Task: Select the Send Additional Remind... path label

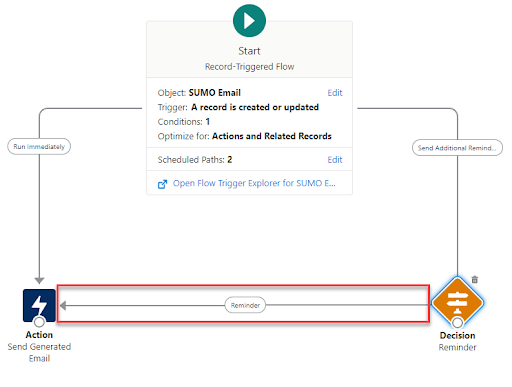Action: 457,148
